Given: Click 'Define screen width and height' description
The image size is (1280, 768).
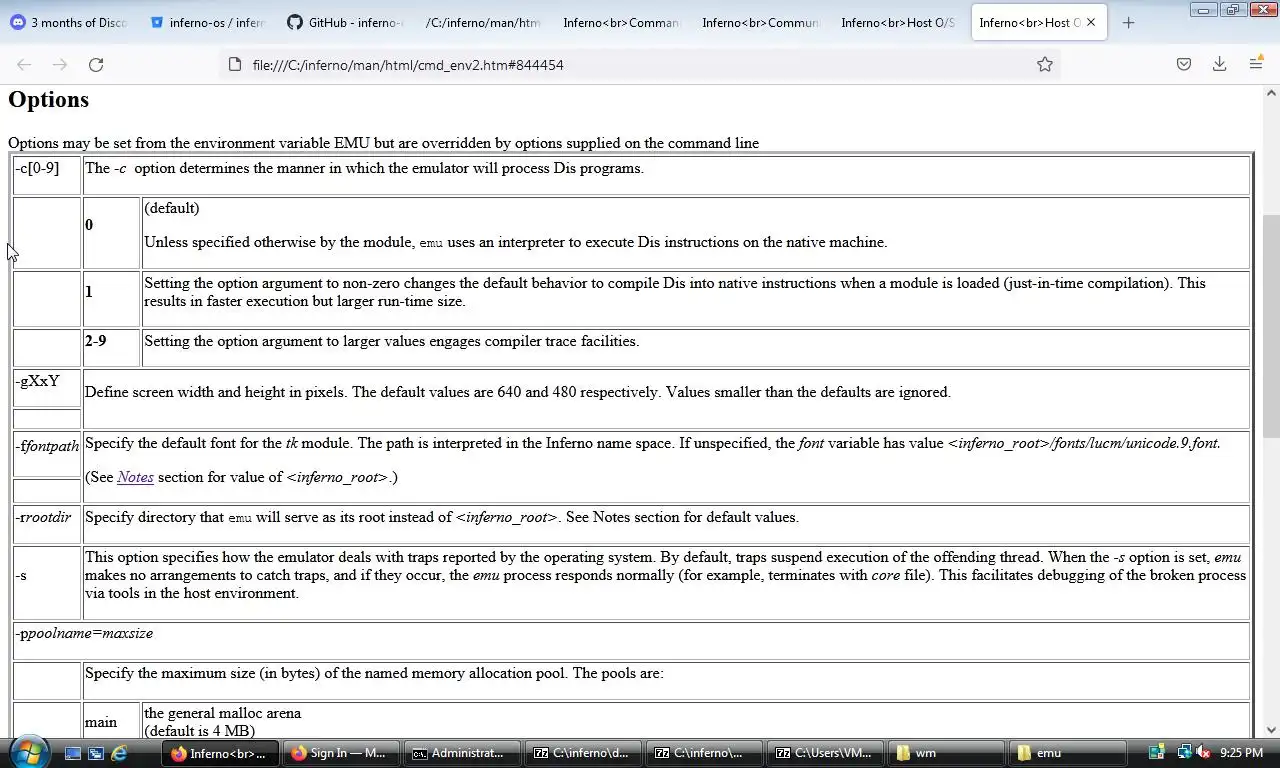Looking at the screenshot, I should pyautogui.click(x=517, y=392).
